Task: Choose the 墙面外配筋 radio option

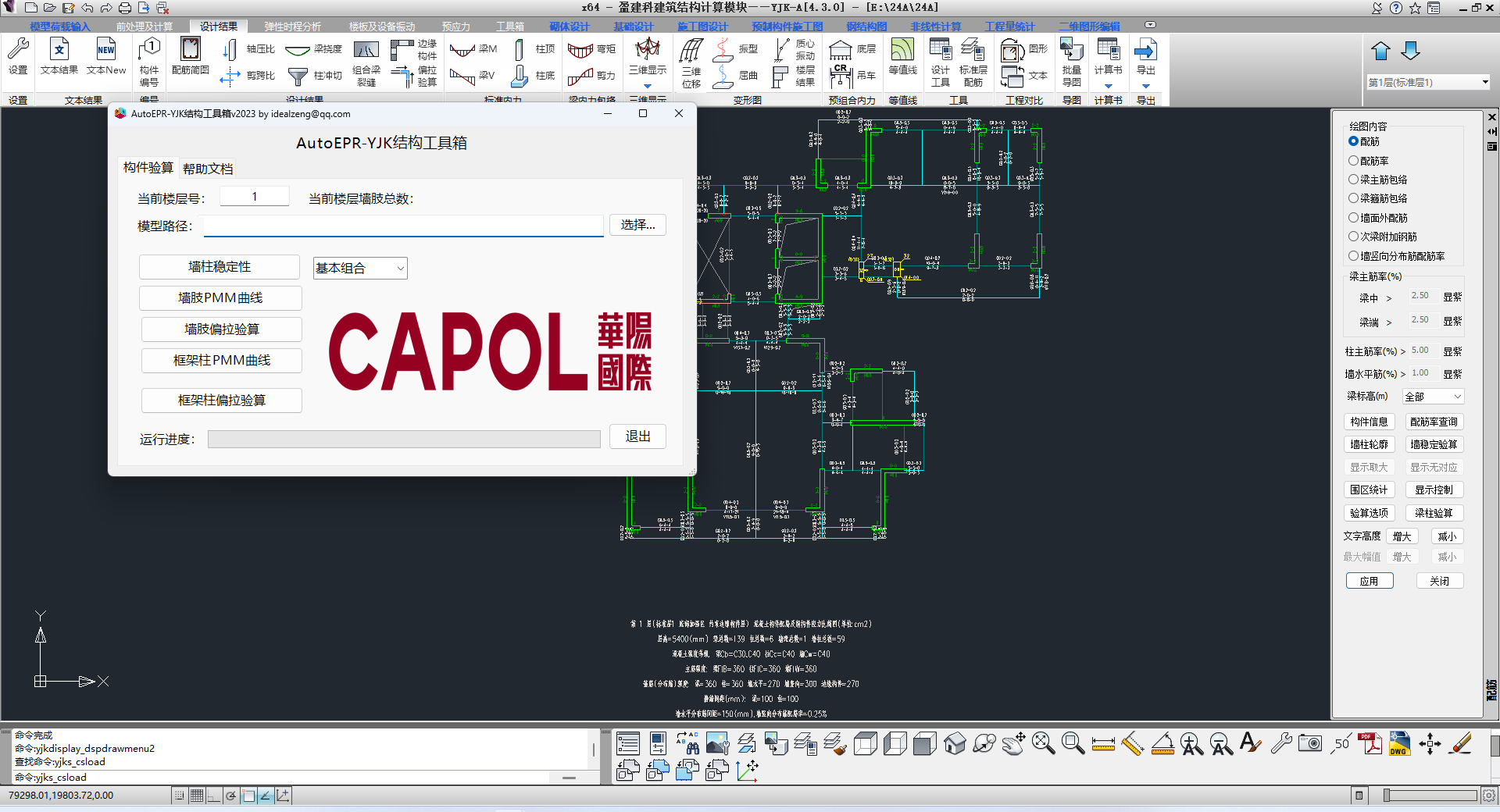Action: pos(1354,218)
